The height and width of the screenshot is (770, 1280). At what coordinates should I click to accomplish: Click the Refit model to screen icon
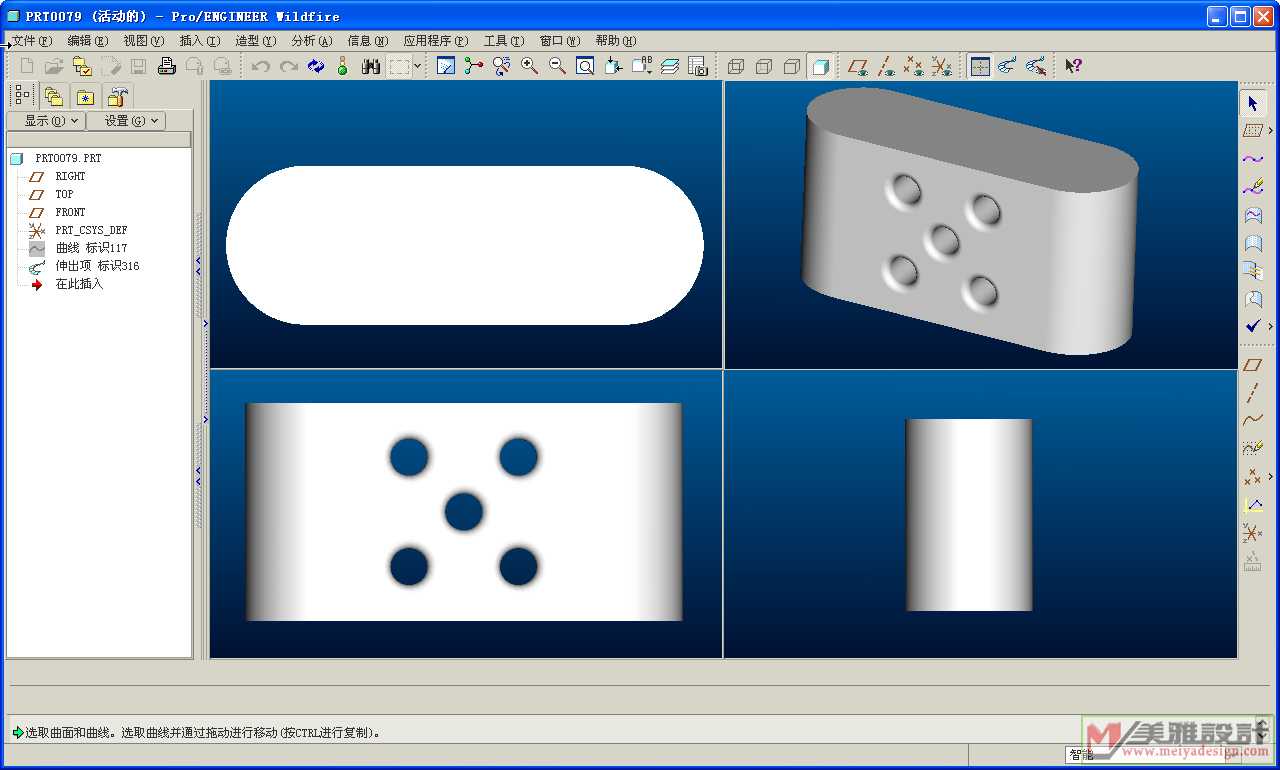pyautogui.click(x=585, y=66)
